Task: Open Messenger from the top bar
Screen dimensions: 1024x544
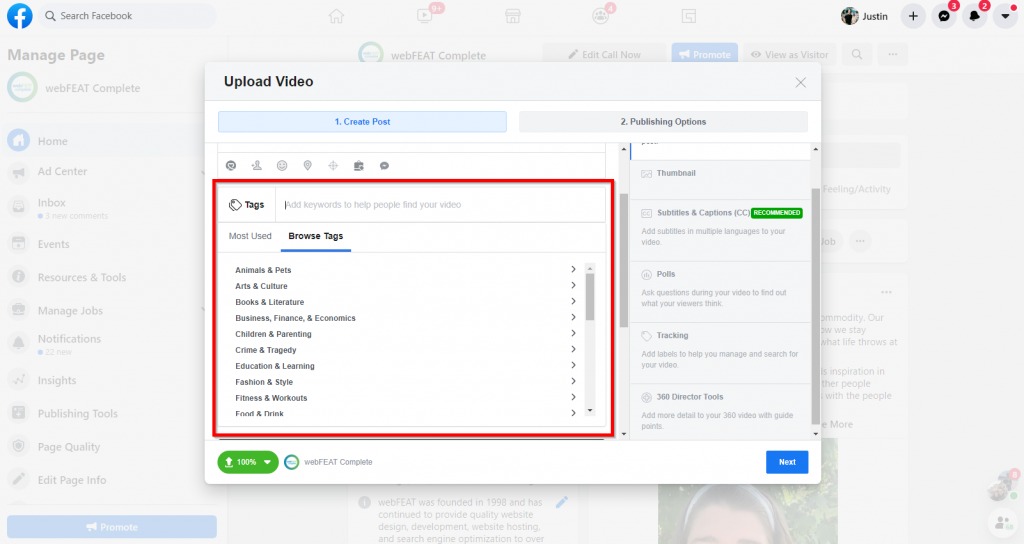Action: (x=944, y=16)
